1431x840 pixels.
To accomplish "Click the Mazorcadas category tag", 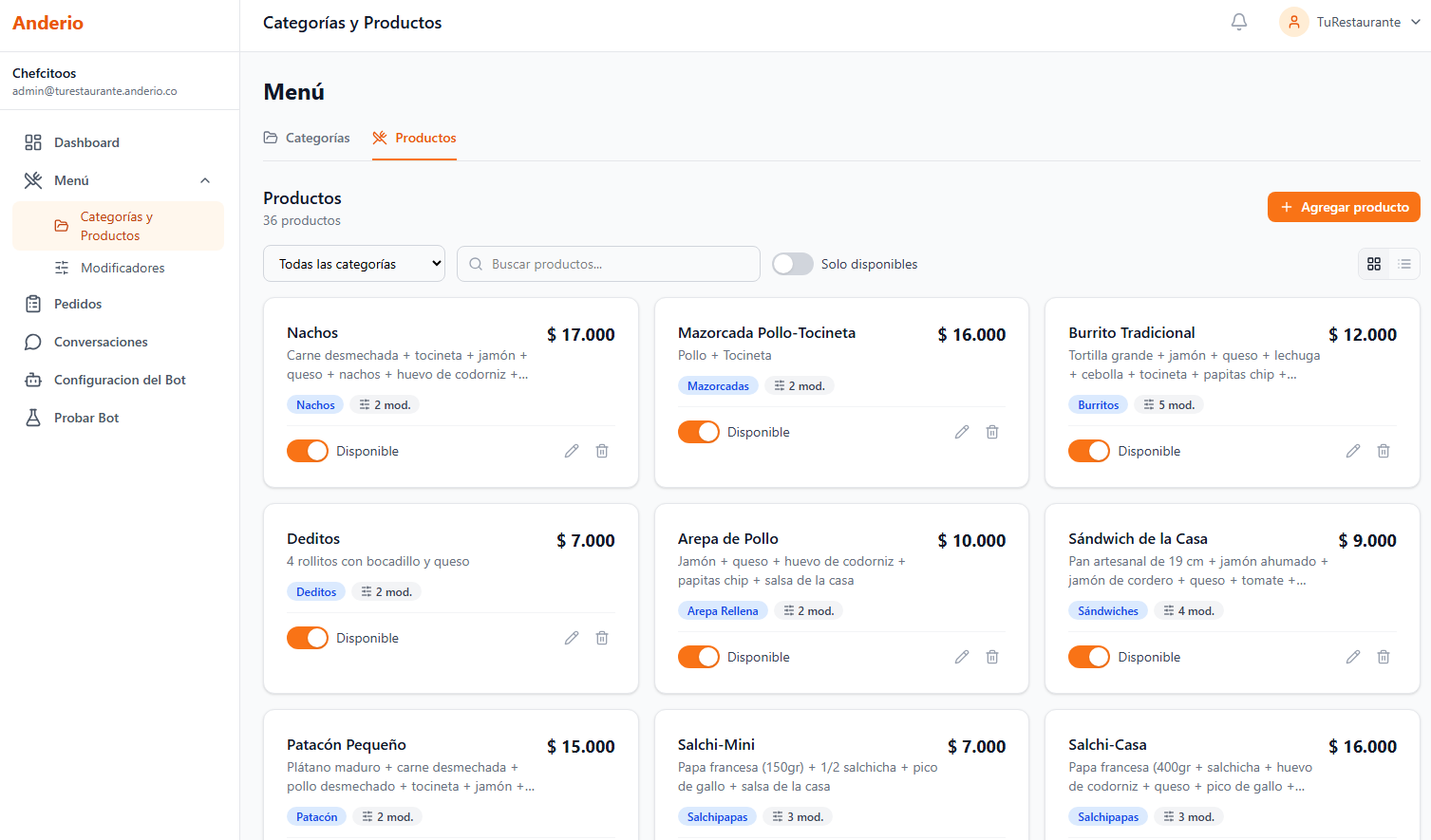I will [718, 386].
